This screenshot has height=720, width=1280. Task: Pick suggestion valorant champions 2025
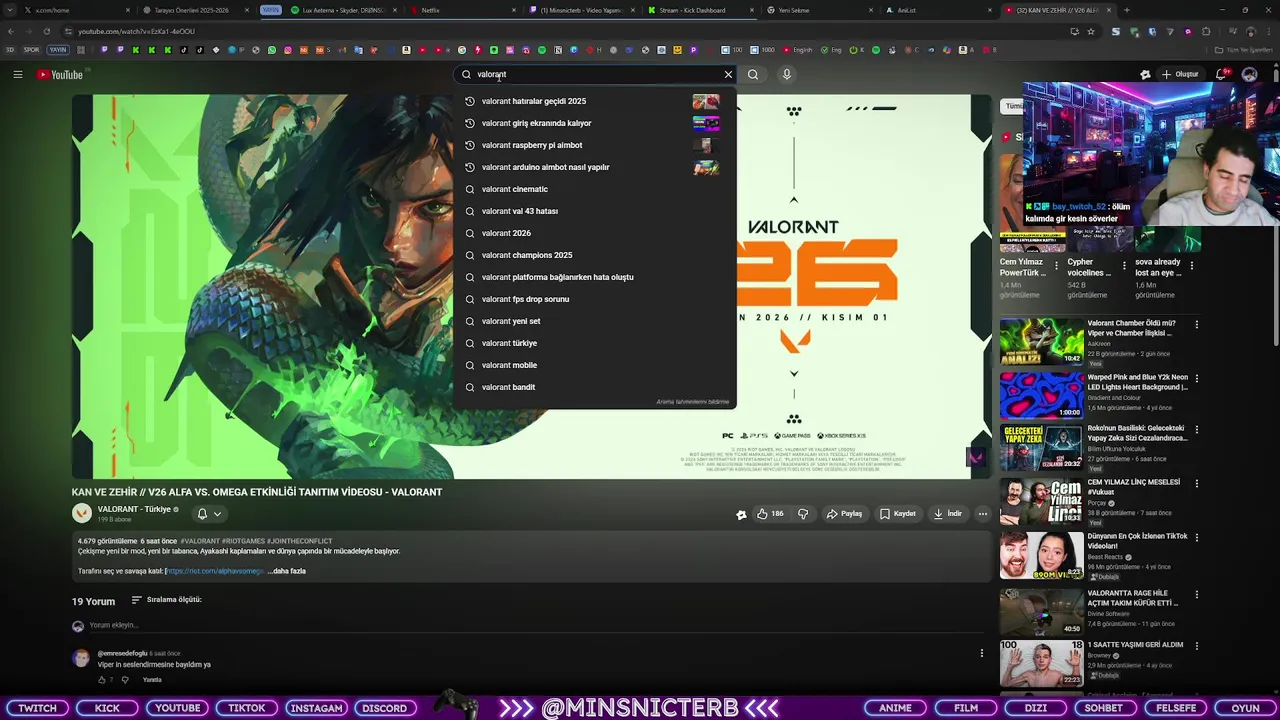click(x=594, y=255)
